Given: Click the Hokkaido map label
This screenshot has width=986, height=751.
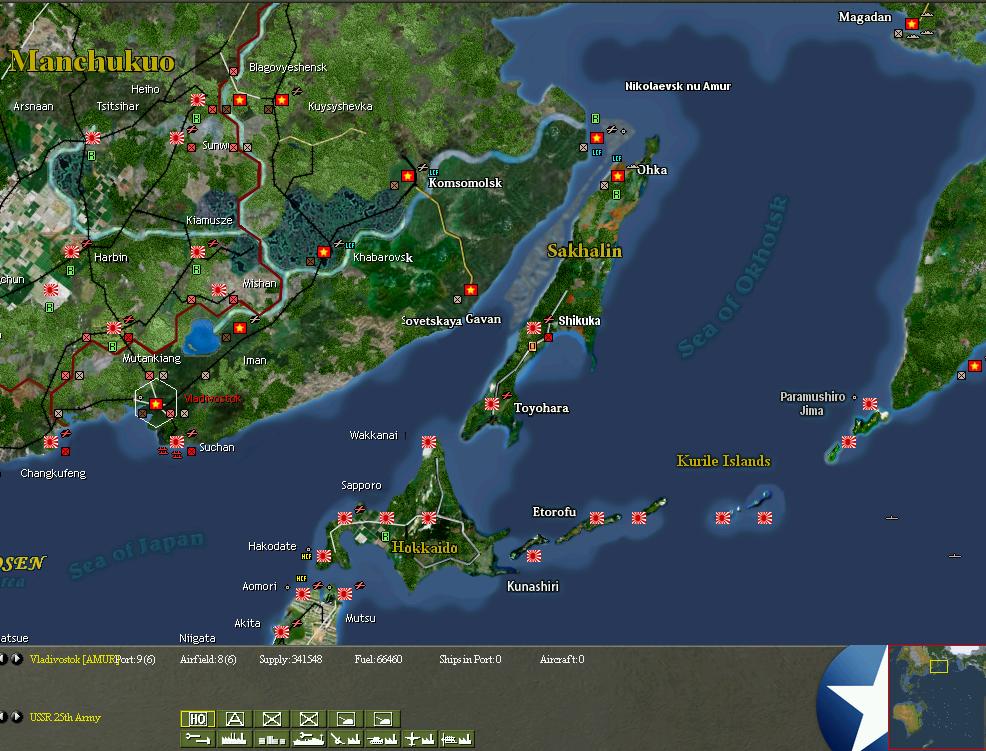Looking at the screenshot, I should coord(424,547).
